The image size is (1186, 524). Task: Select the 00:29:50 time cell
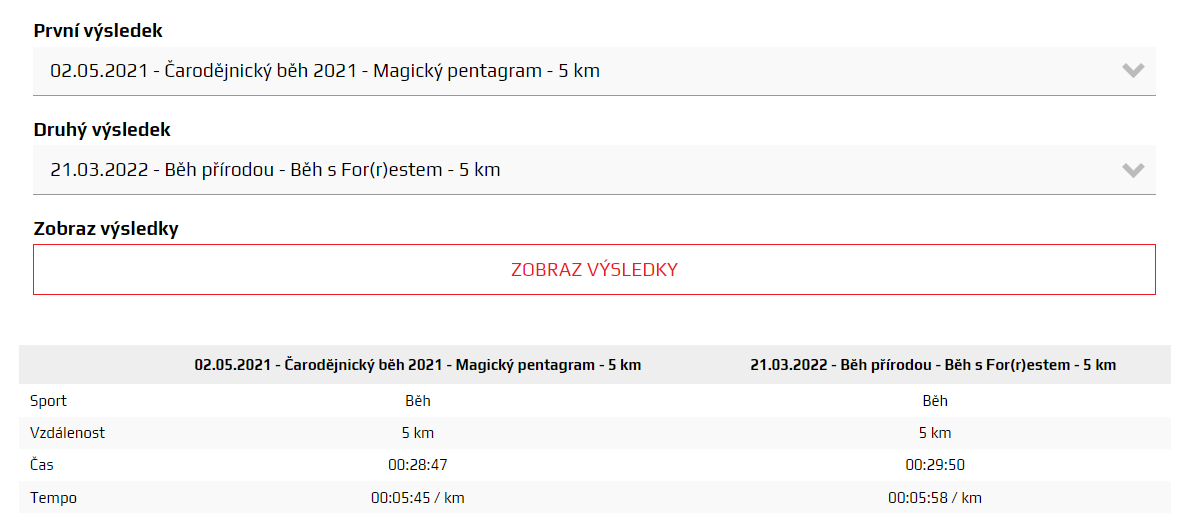coord(935,465)
